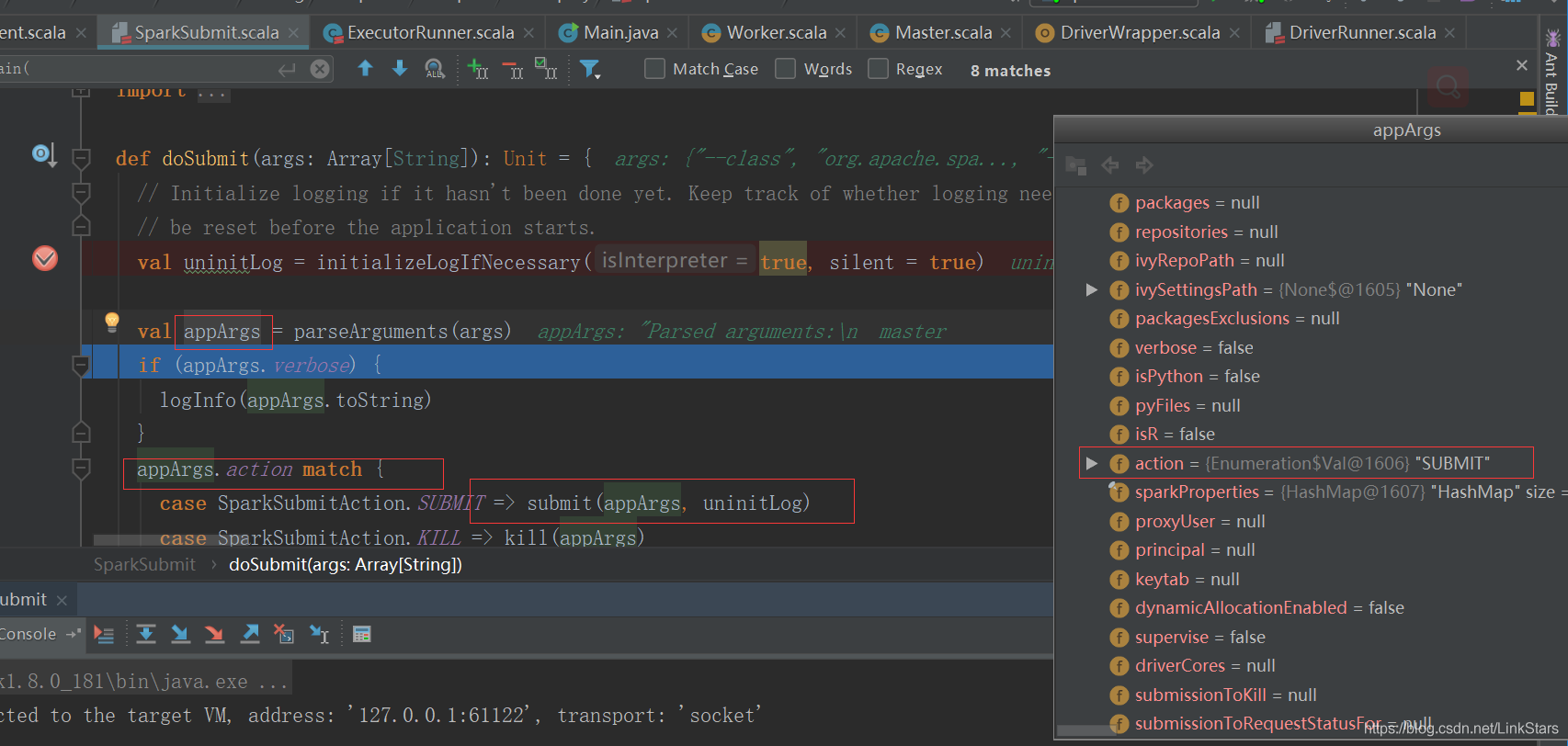This screenshot has width=1568, height=746.
Task: Click the field icon next to isPython
Action: coord(1119,377)
